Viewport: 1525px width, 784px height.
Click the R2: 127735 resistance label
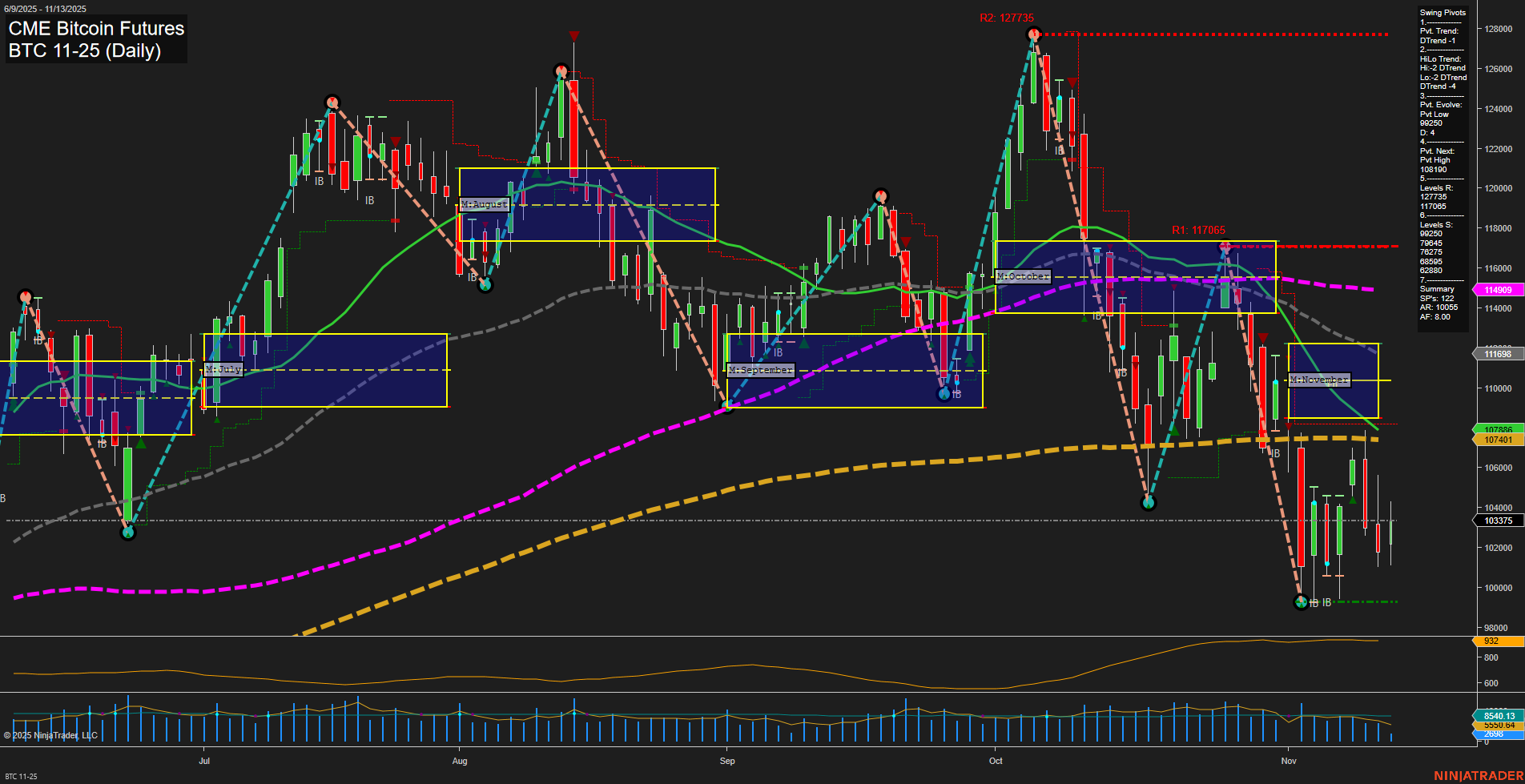[x=1006, y=18]
